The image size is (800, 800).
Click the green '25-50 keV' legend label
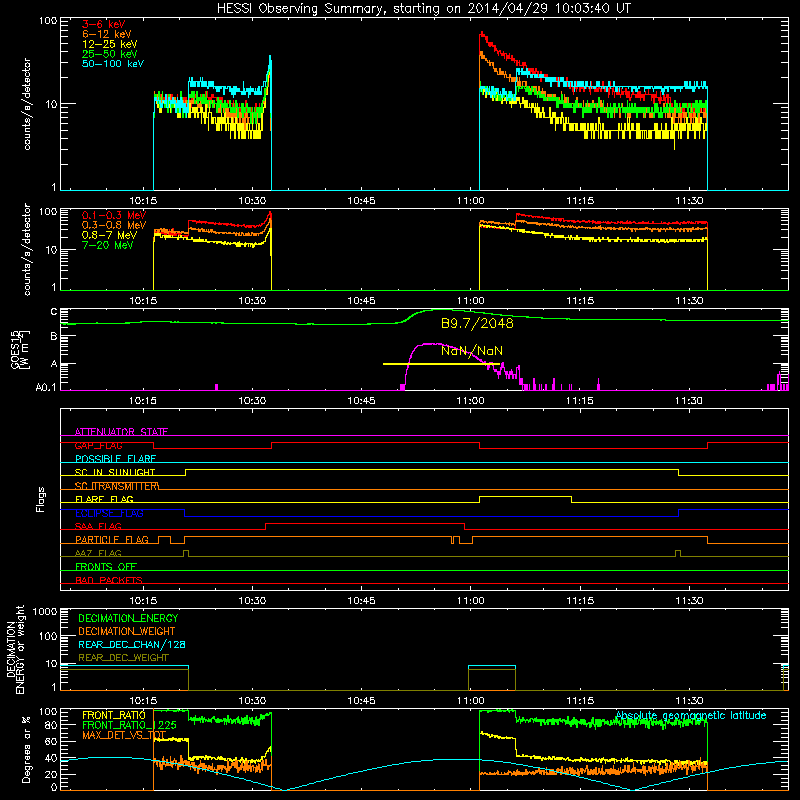coord(110,54)
